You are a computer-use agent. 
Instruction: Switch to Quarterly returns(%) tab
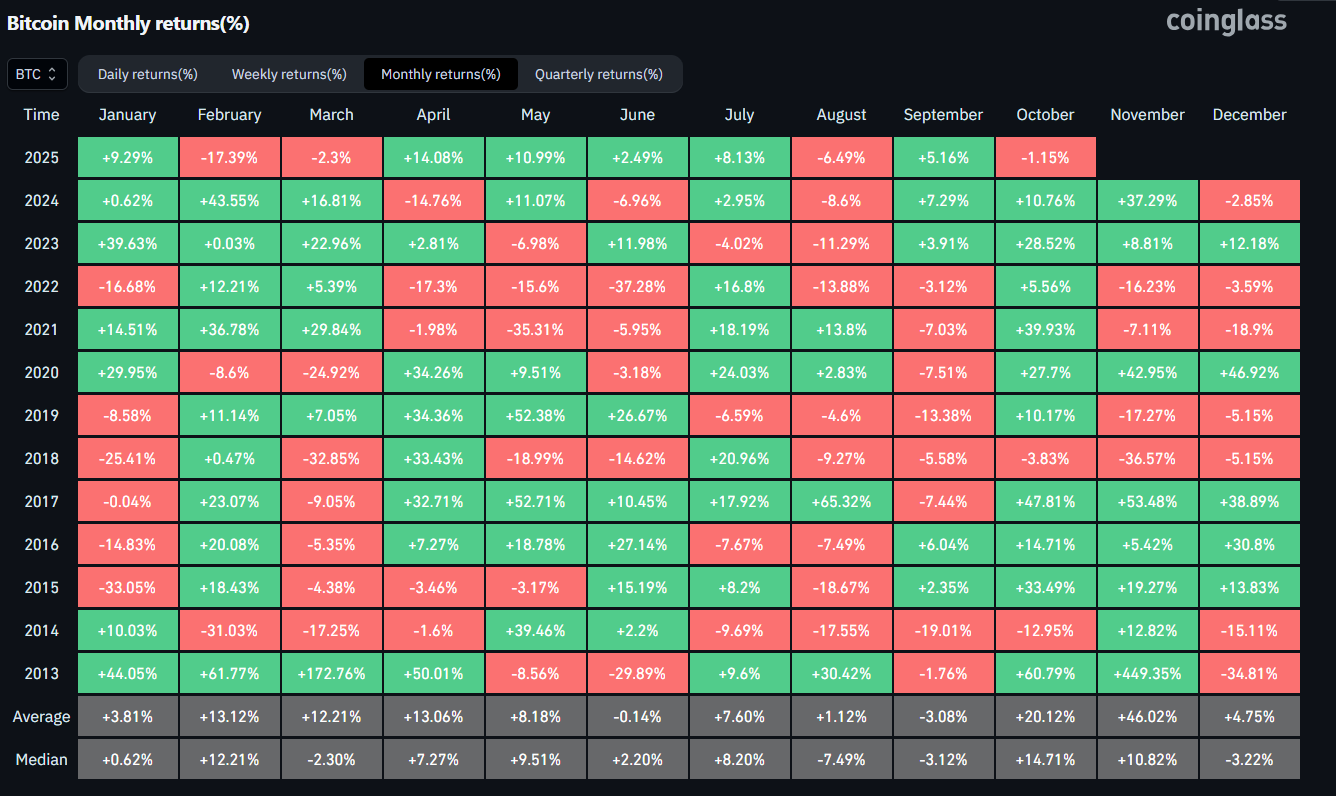click(598, 74)
